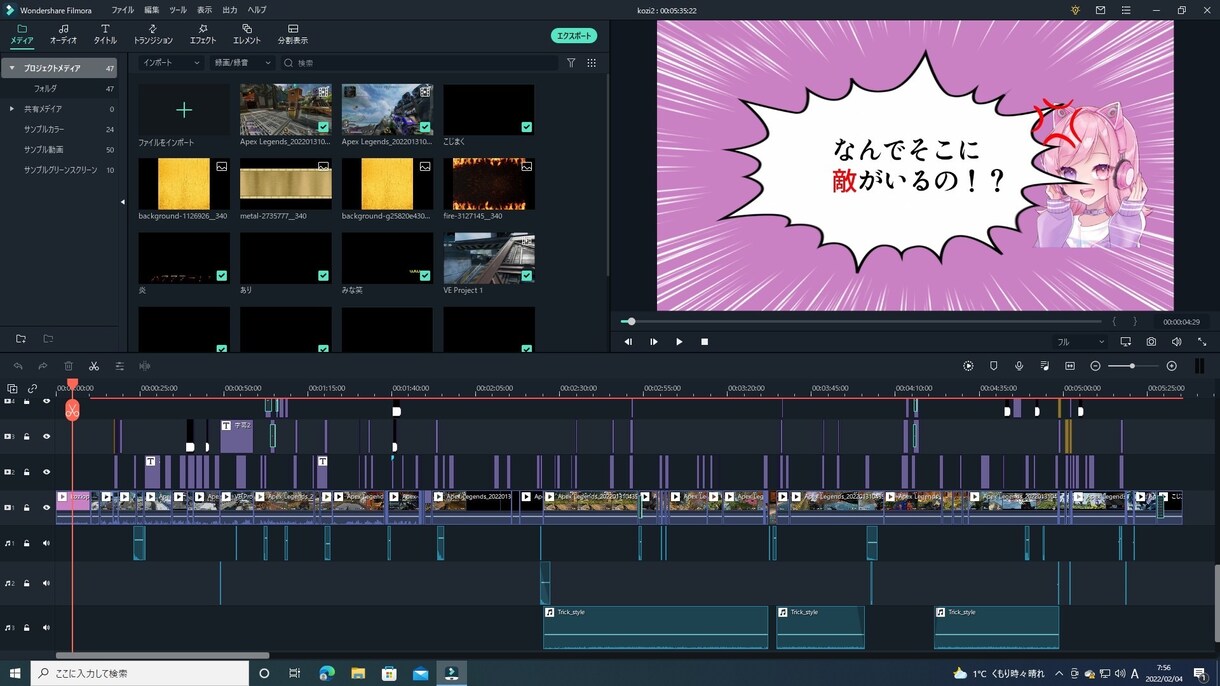The width and height of the screenshot is (1220, 686).
Task: Set mark-in point with left brace
Action: point(1114,322)
